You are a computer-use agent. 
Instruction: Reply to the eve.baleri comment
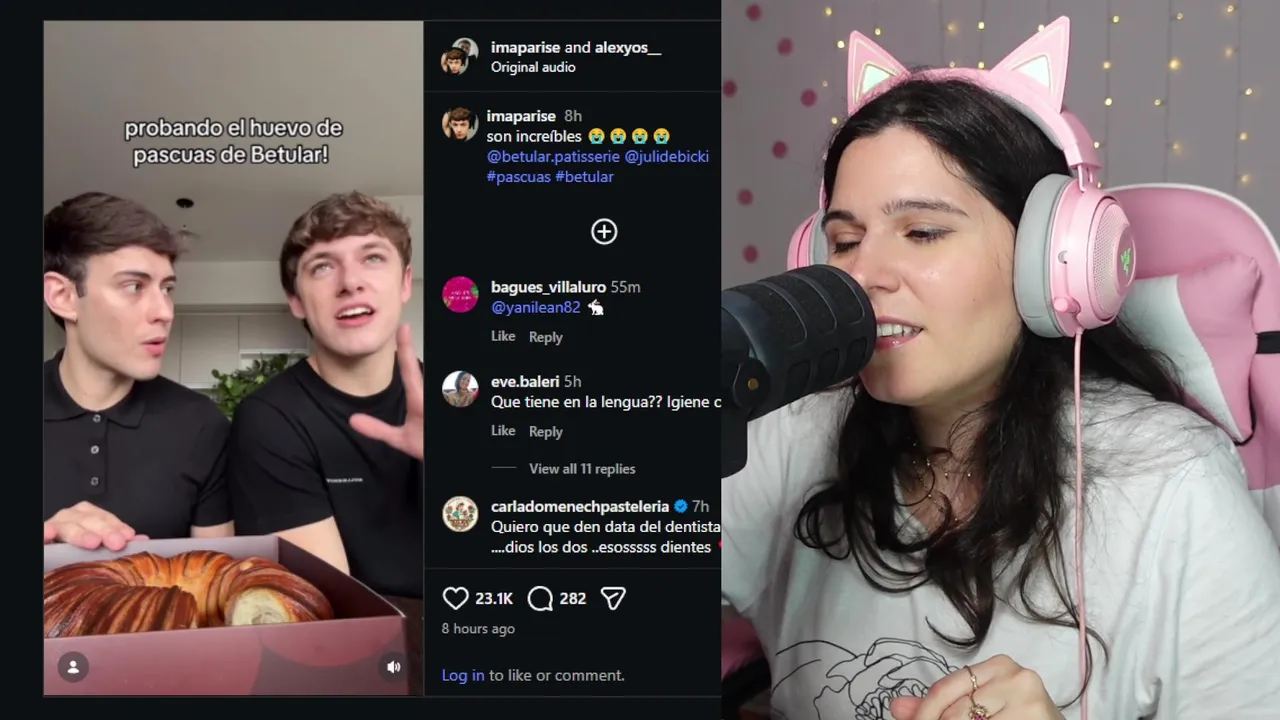tap(546, 431)
